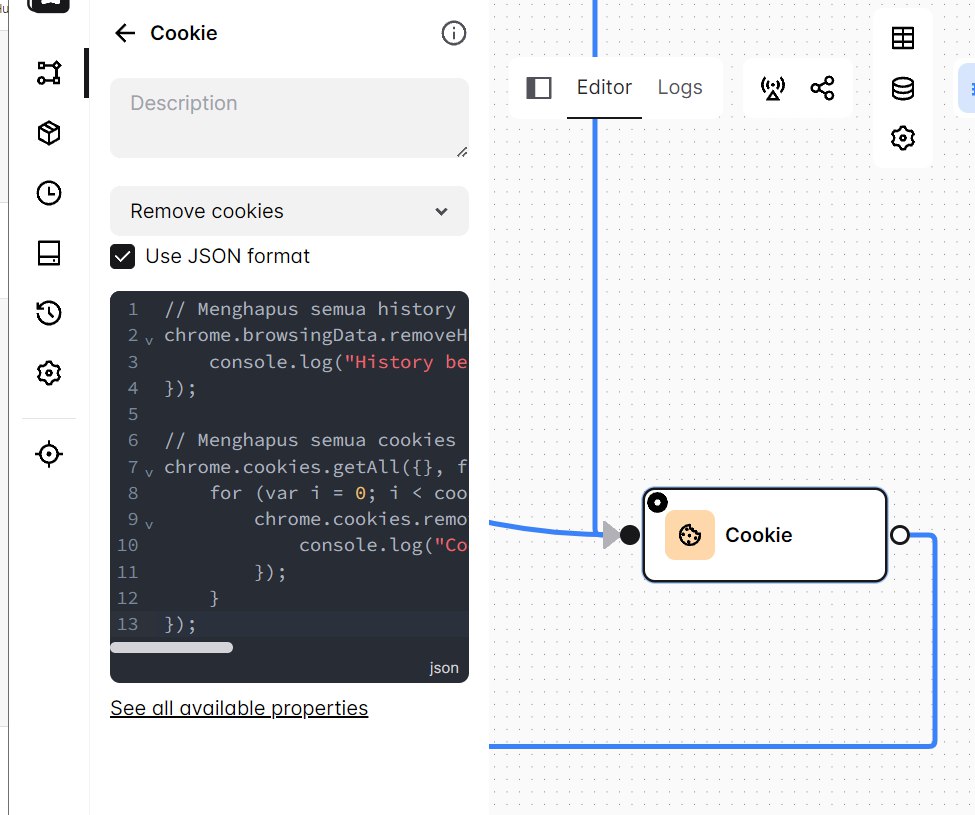Open the table icon in right toolbar
The height and width of the screenshot is (815, 975).
pyautogui.click(x=902, y=38)
